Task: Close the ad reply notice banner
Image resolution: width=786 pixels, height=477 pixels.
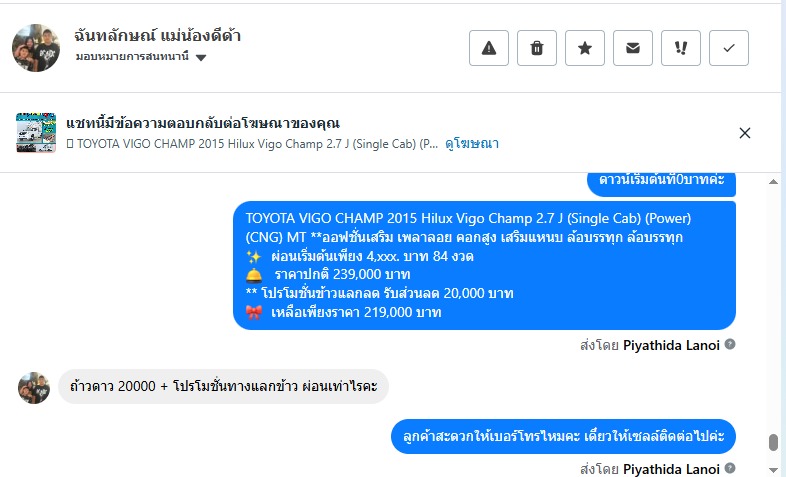Action: pos(745,133)
